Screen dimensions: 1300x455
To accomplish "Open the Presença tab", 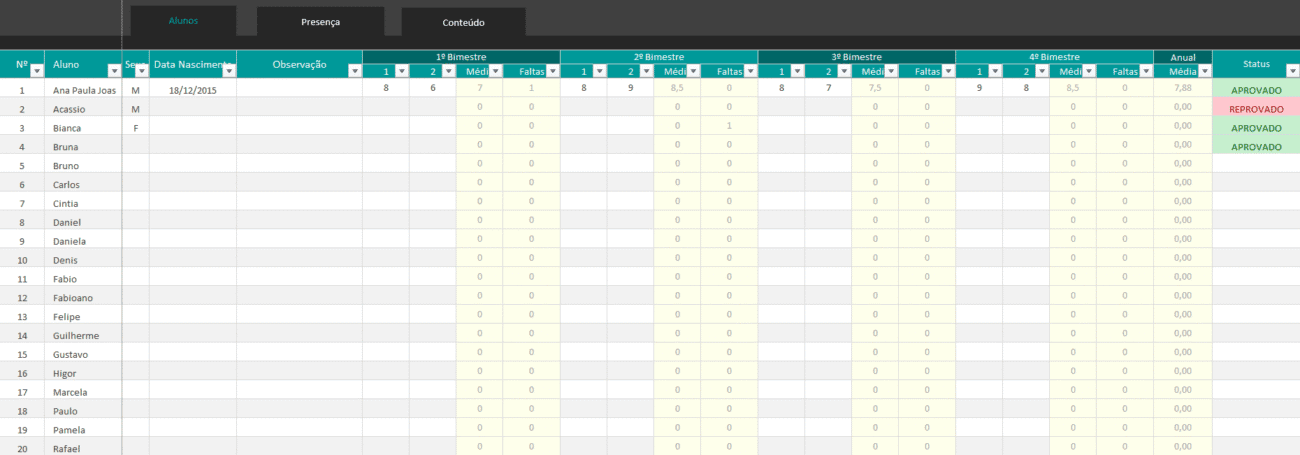I will 320,22.
